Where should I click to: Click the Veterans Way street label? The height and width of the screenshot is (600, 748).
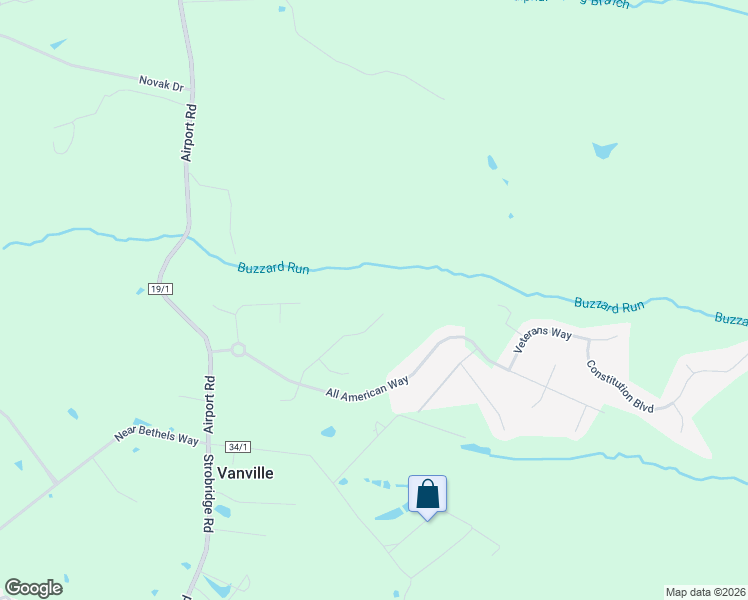(543, 338)
